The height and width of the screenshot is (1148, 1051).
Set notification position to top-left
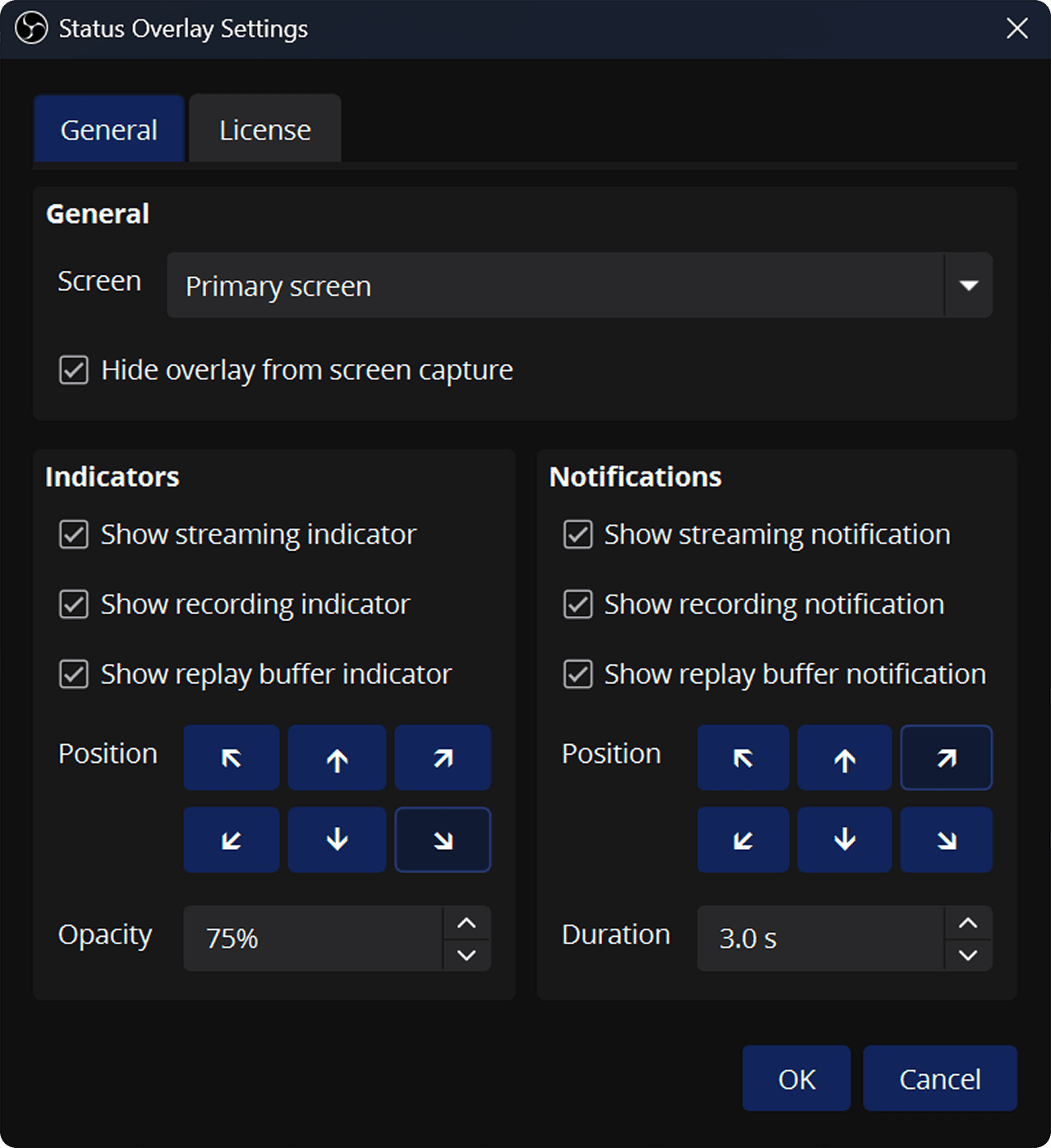743,758
